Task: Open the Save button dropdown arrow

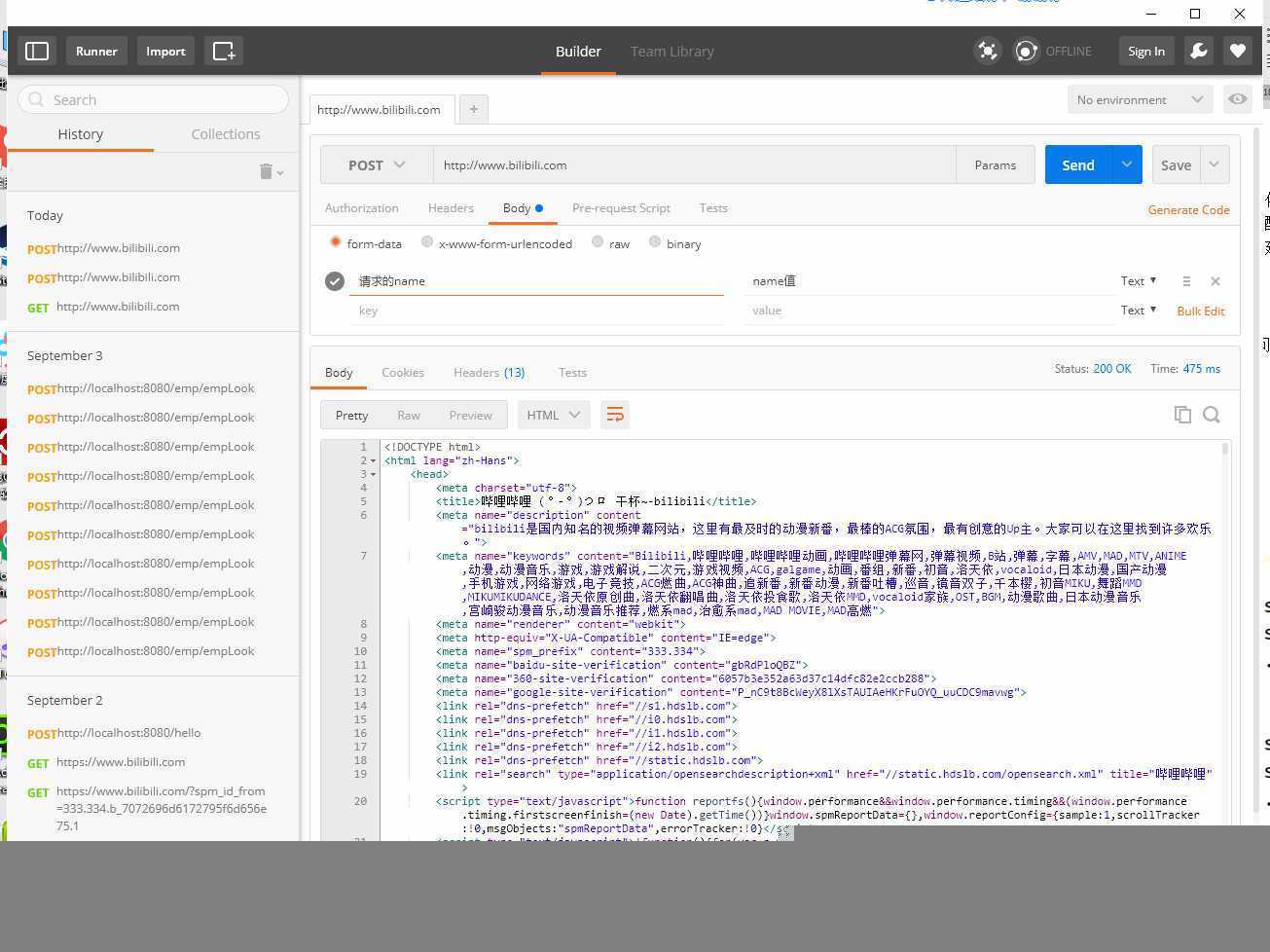Action: click(x=1215, y=165)
